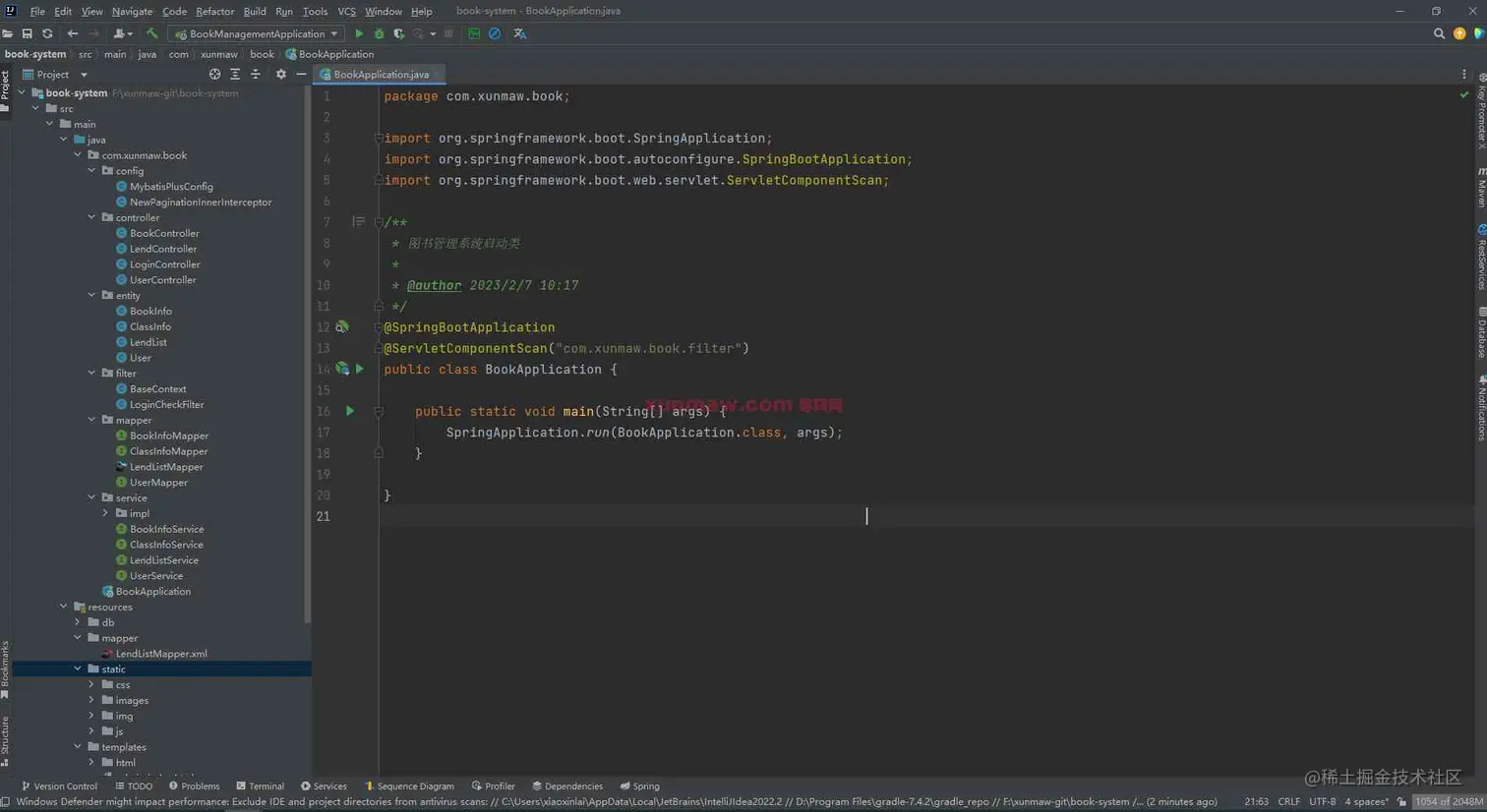The height and width of the screenshot is (812, 1487).
Task: Start debugging with the Debug bug icon
Action: (x=379, y=33)
